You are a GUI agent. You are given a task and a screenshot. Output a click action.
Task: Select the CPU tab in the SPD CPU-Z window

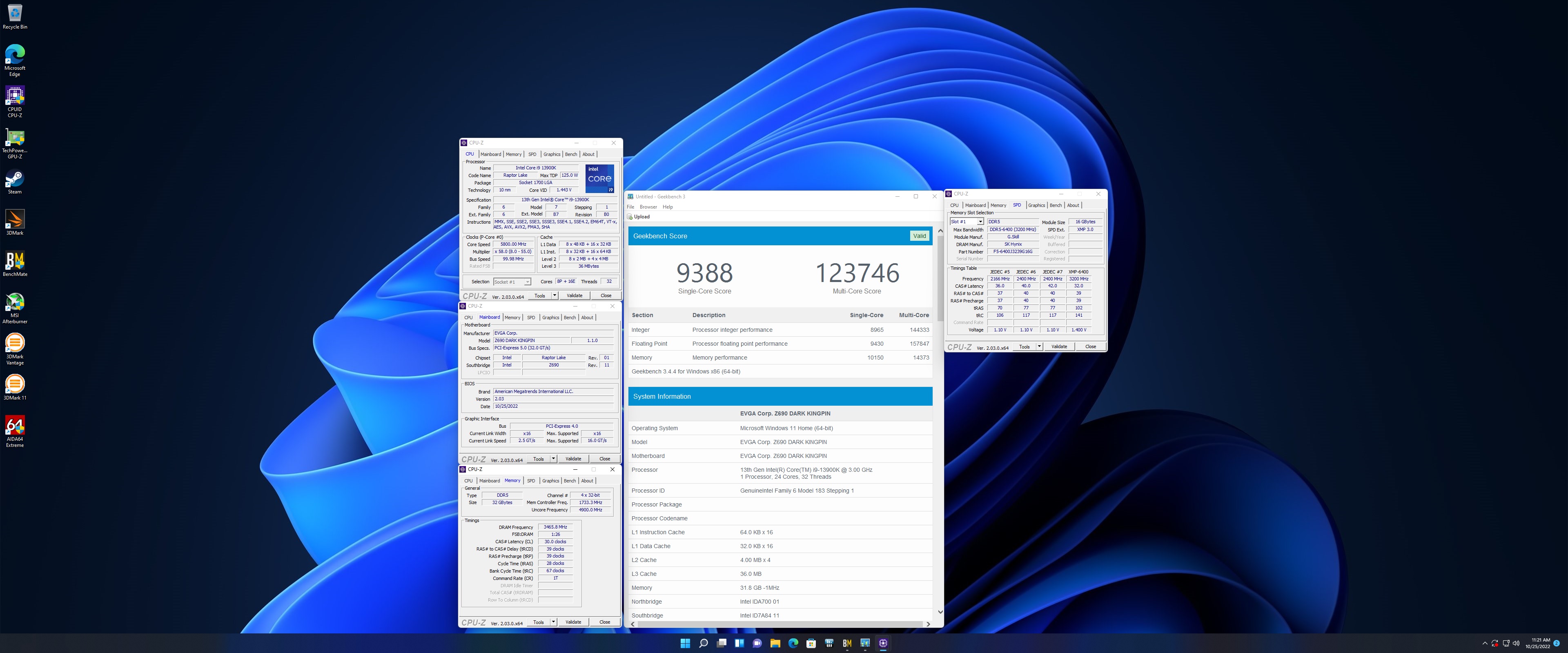coord(954,206)
